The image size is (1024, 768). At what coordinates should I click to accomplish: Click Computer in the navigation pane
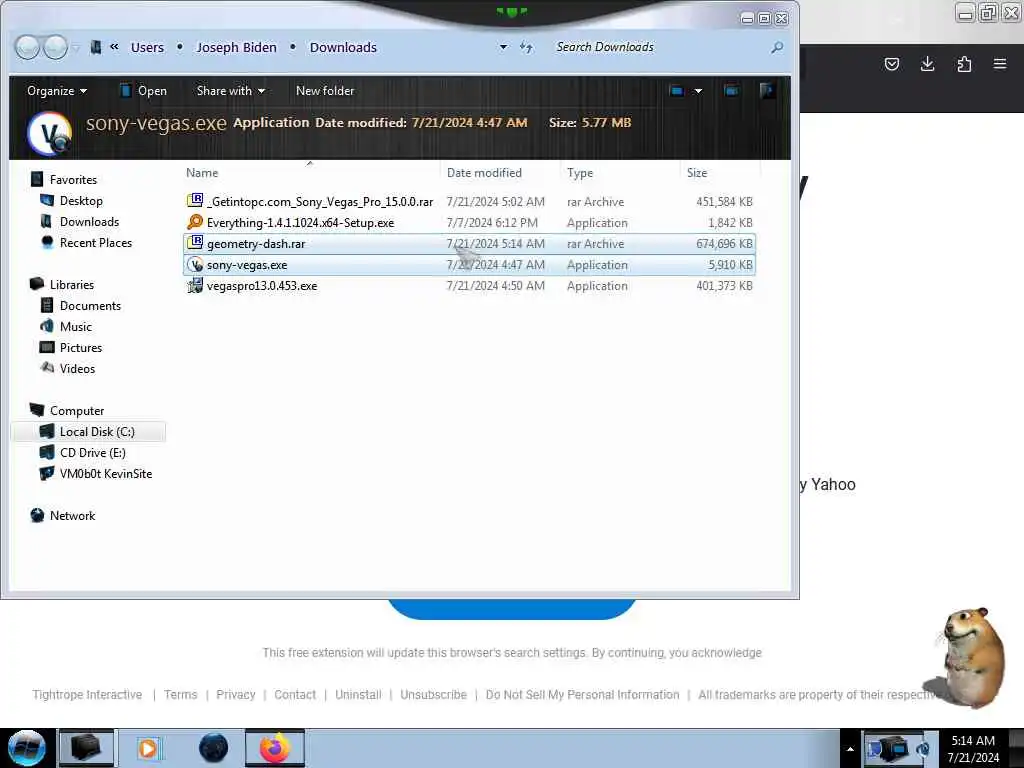coord(77,411)
